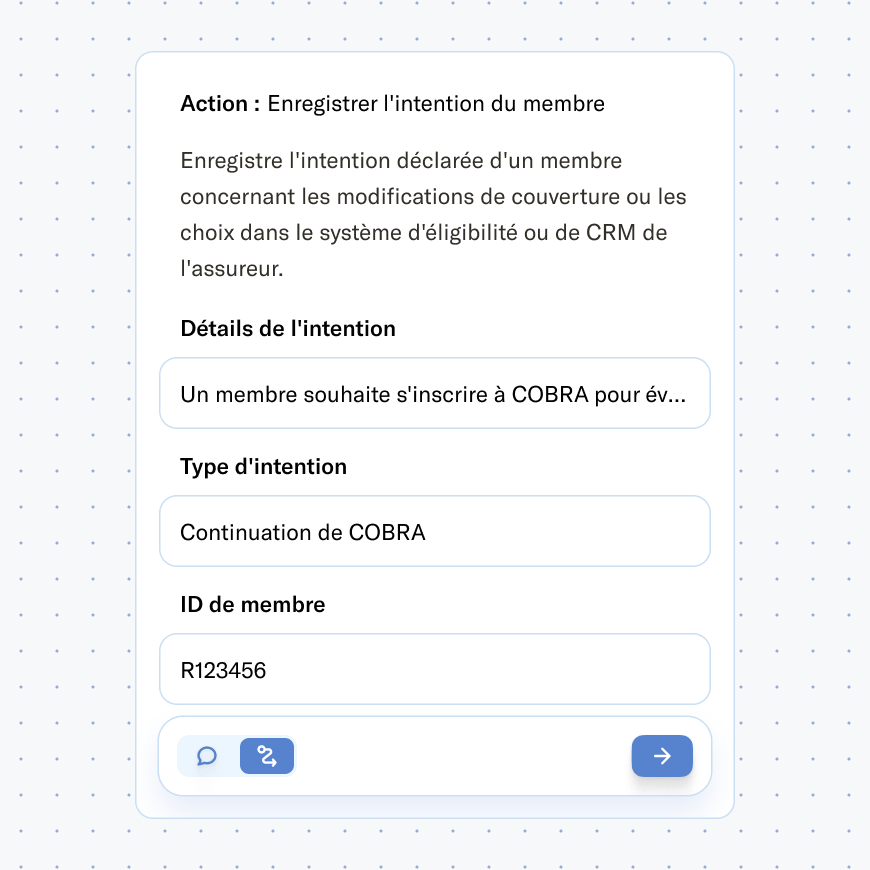The height and width of the screenshot is (870, 870).
Task: Select the workflow route mode icon
Action: click(267, 756)
